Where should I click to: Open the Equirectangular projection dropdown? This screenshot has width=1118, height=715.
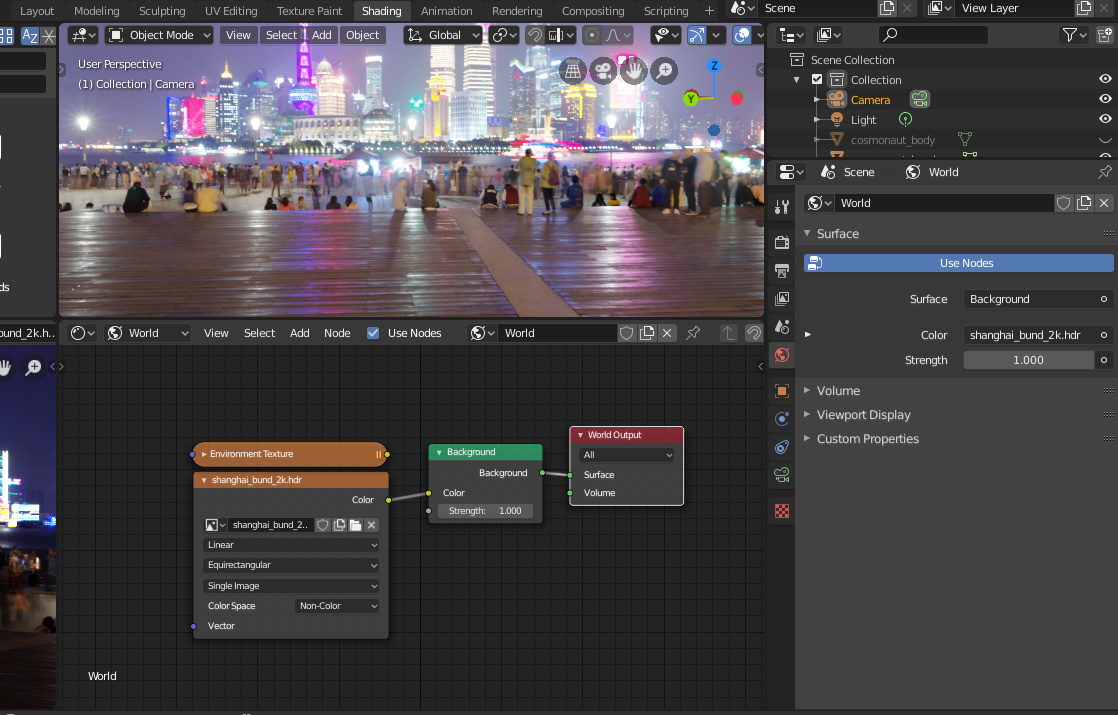click(x=291, y=565)
